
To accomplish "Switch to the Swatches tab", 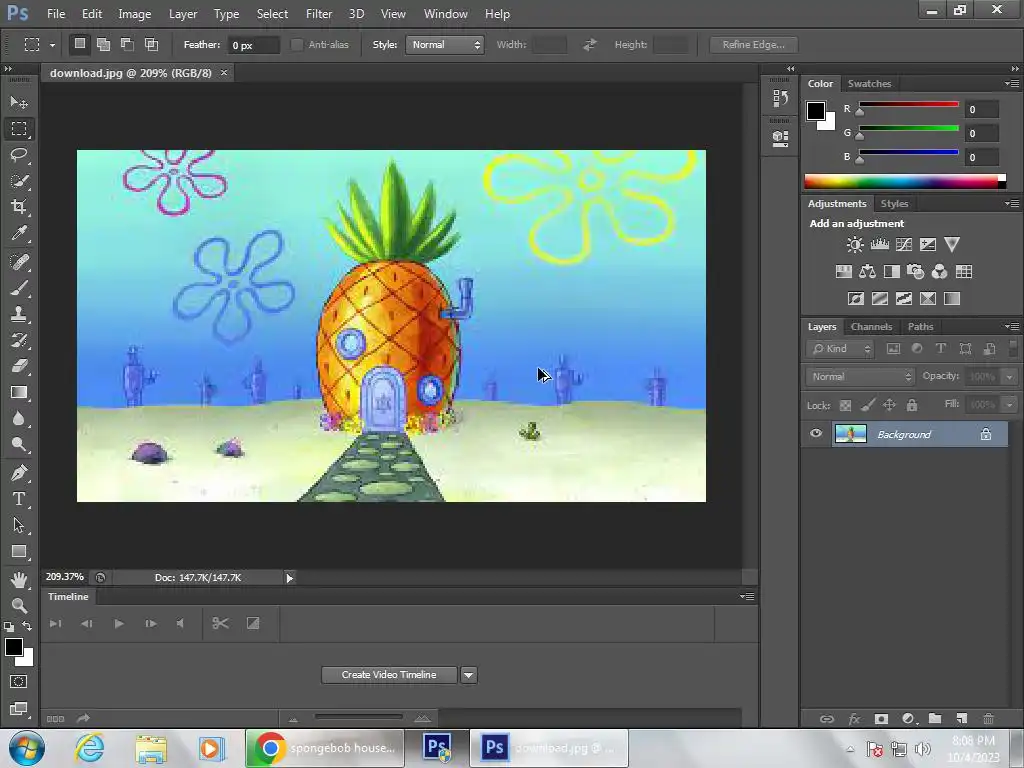I will point(869,84).
